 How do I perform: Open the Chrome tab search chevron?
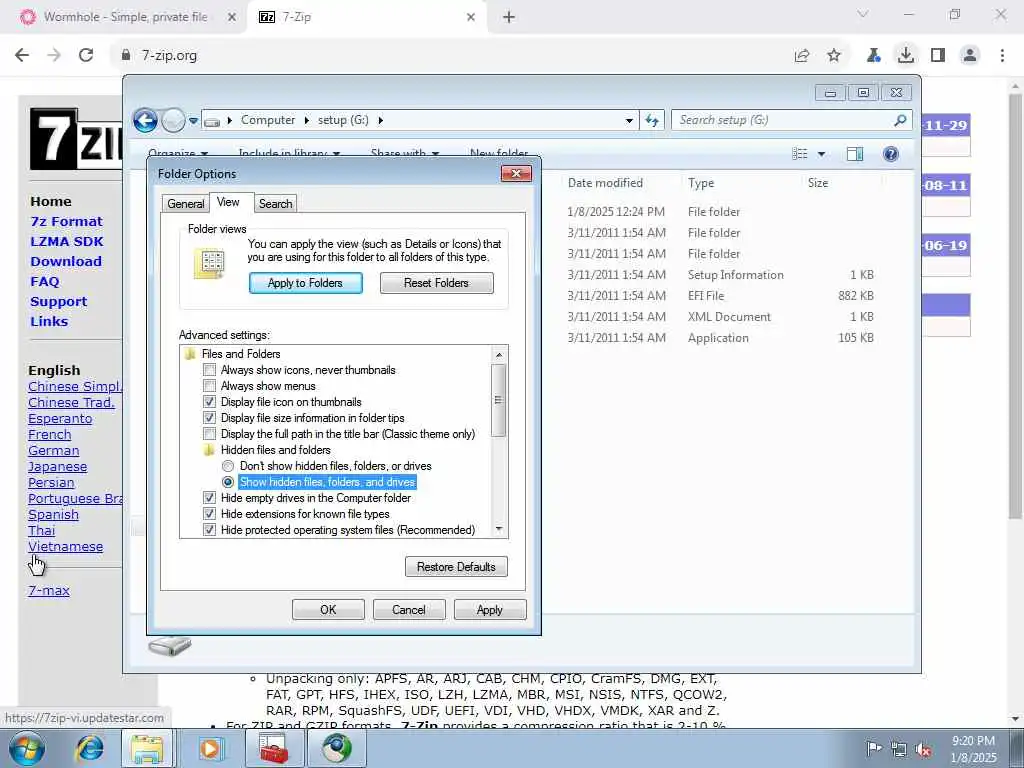[x=863, y=14]
